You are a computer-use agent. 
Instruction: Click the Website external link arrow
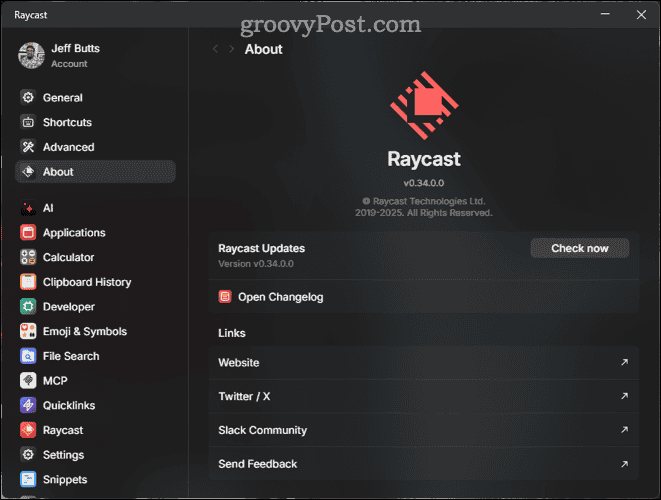tap(624, 362)
